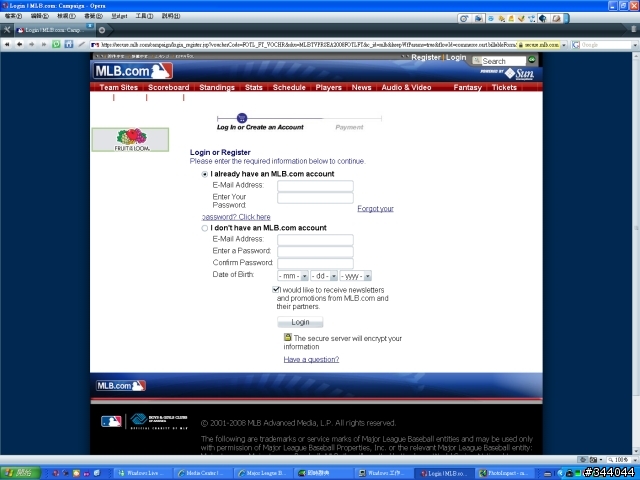Click the Sun Microsystems logo

pyautogui.click(x=520, y=74)
